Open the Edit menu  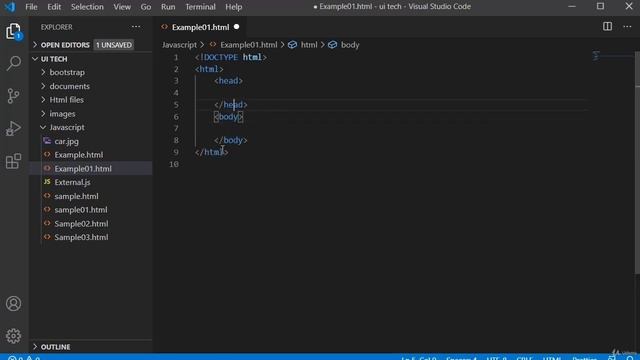54,7
